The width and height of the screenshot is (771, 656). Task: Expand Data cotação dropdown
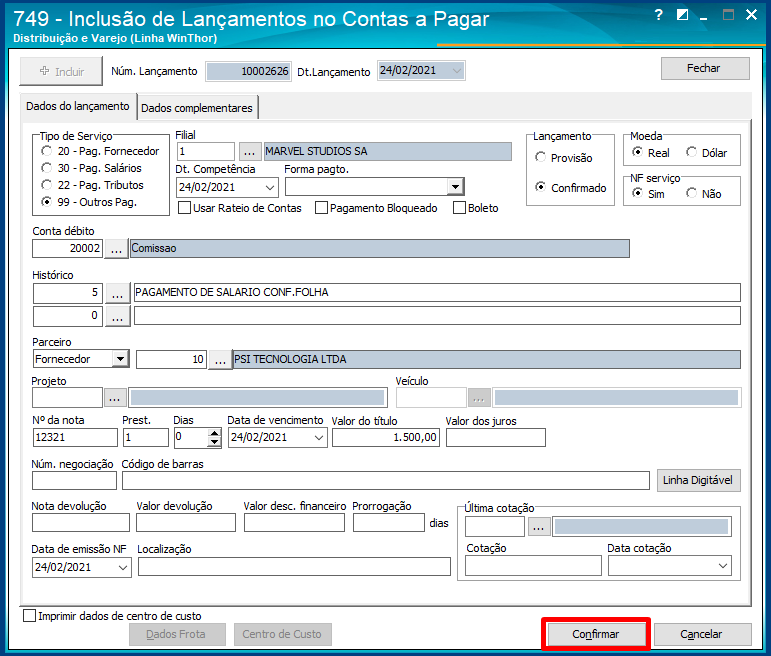click(x=723, y=566)
